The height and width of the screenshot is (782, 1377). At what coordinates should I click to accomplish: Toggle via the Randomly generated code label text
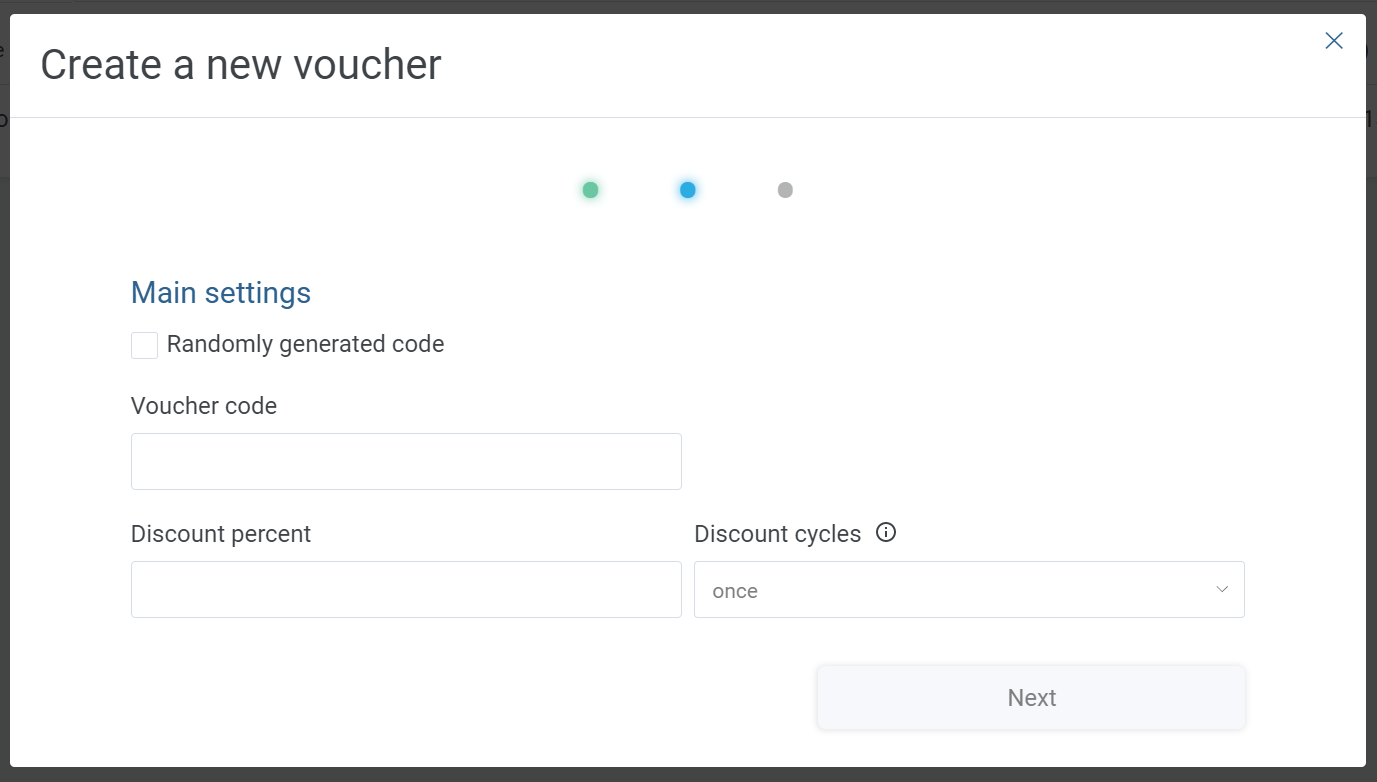click(305, 344)
